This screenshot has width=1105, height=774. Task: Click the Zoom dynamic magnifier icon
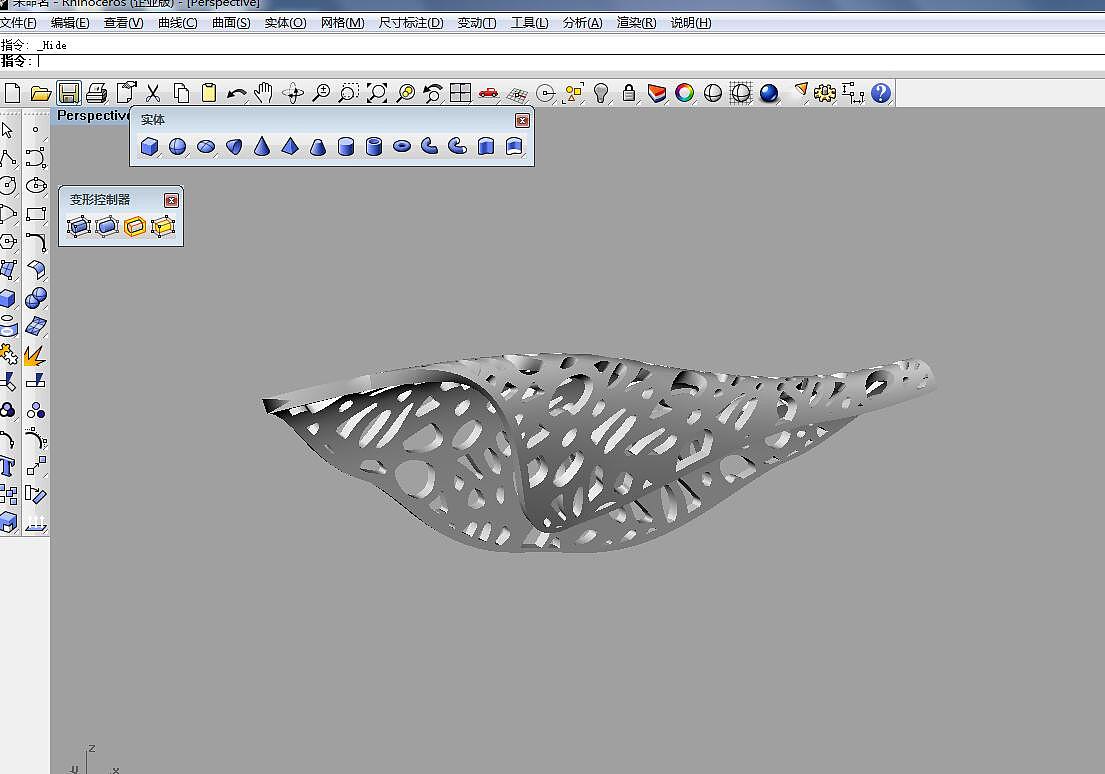321,93
